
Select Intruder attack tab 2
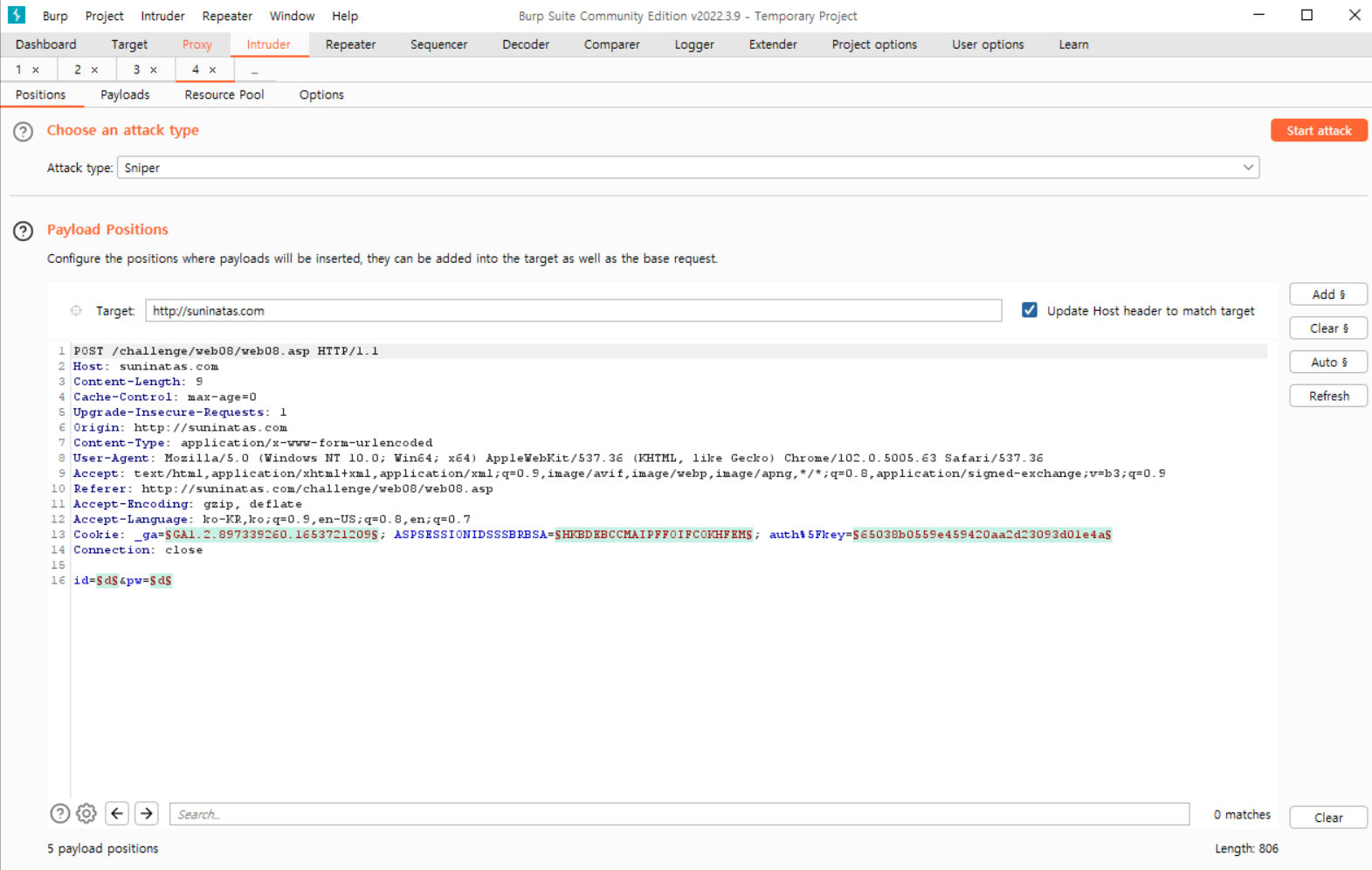point(78,70)
